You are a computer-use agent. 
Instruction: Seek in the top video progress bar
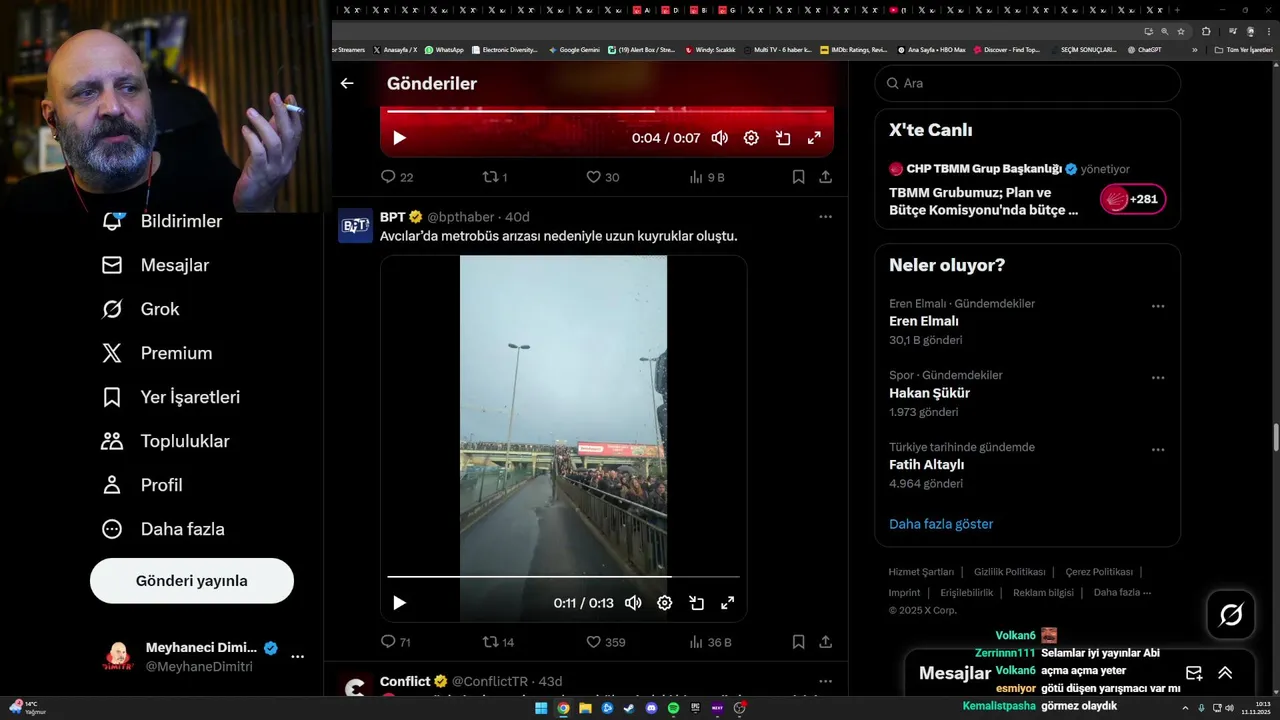point(607,111)
